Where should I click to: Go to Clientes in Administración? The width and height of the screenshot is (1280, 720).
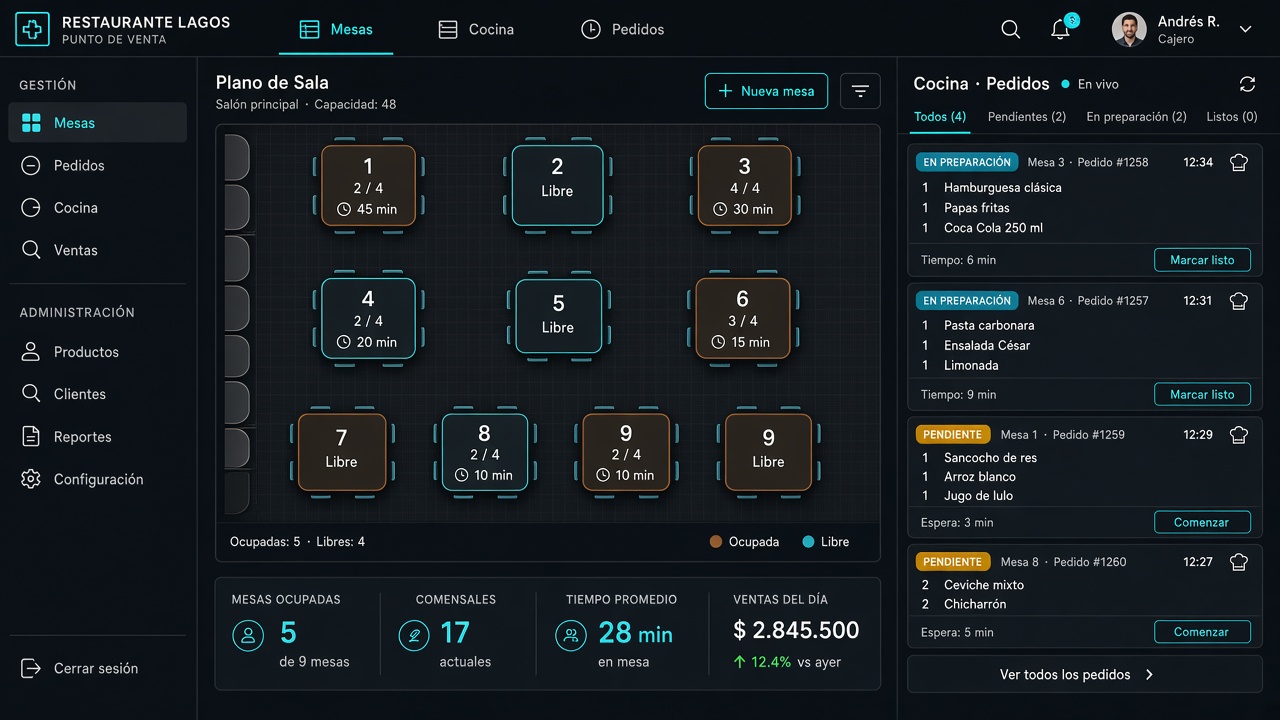98,394
